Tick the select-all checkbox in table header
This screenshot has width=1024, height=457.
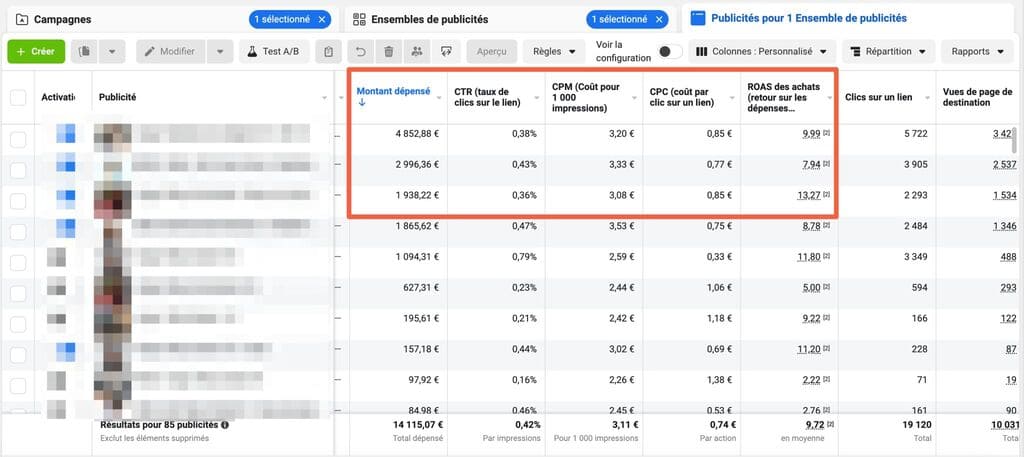(18, 98)
